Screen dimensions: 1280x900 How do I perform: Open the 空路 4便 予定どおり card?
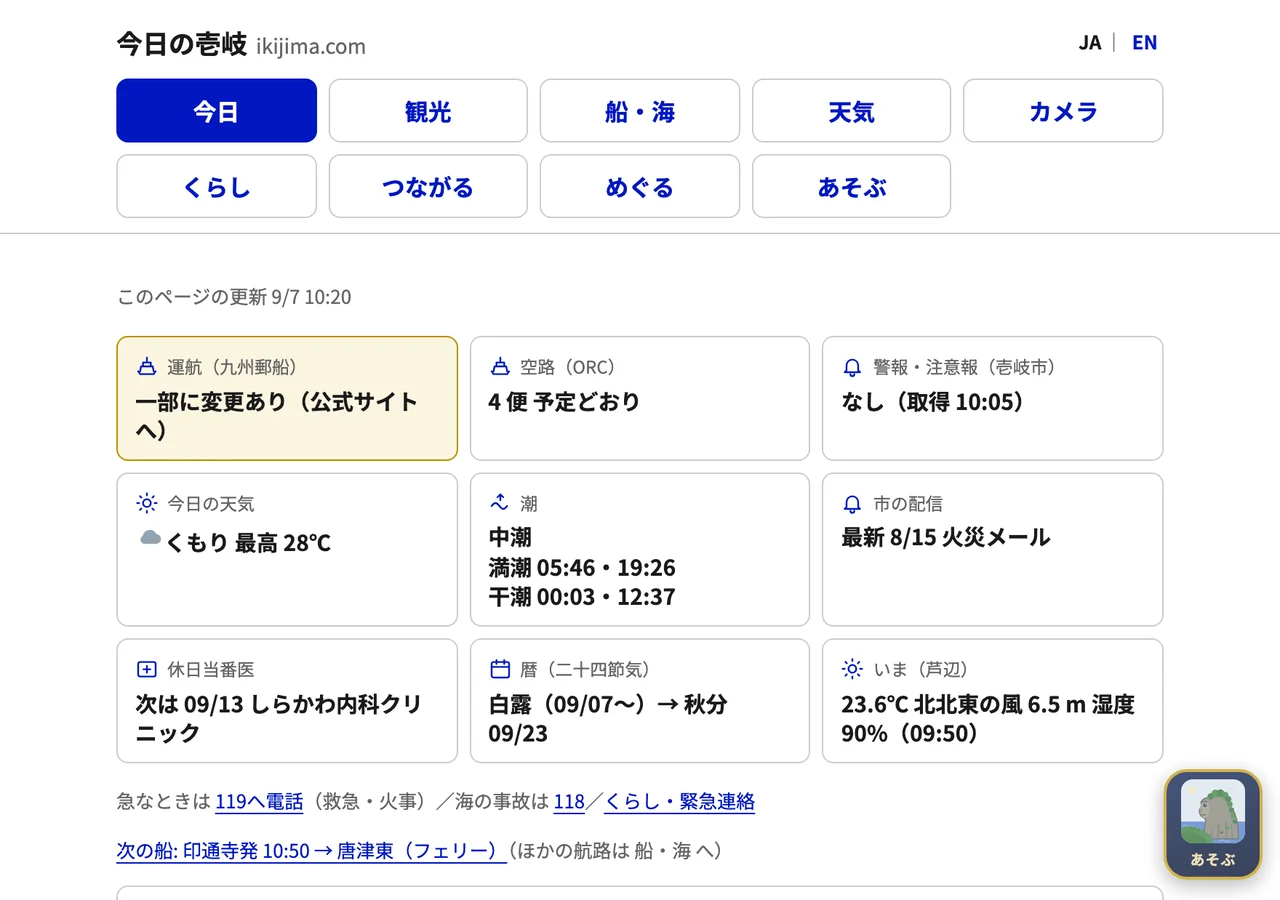(x=640, y=398)
